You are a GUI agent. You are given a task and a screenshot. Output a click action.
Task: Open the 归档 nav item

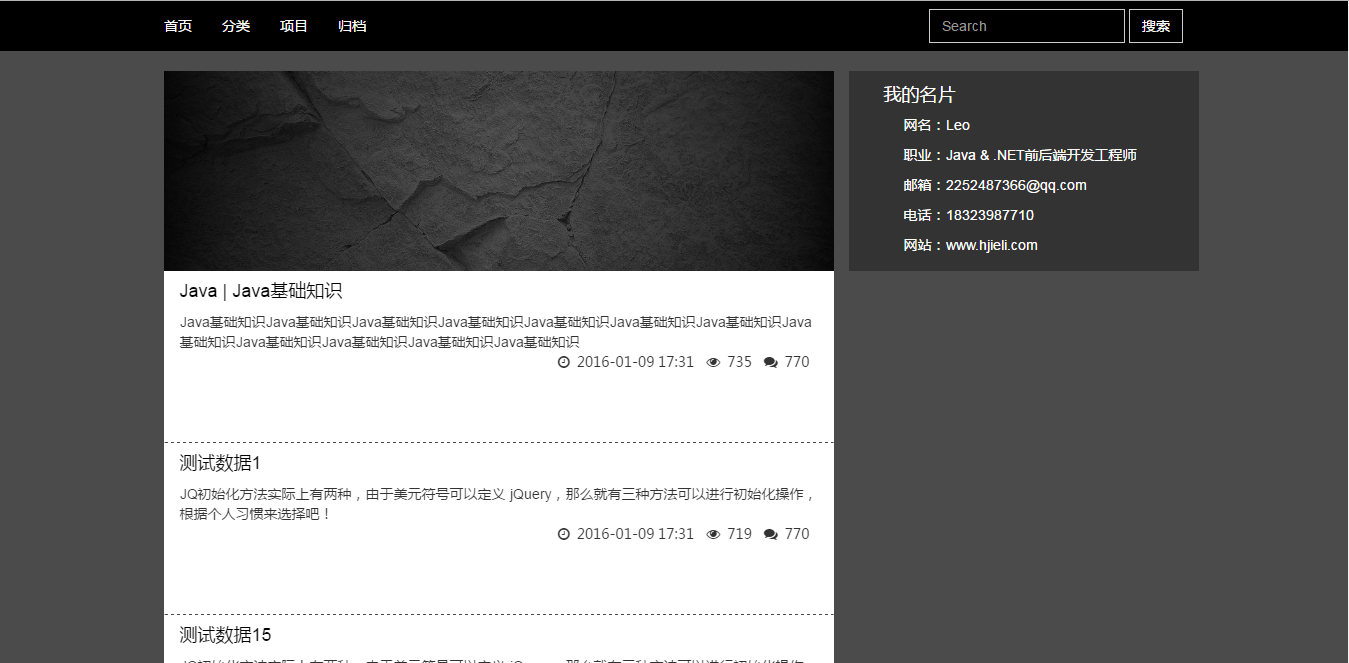(352, 26)
